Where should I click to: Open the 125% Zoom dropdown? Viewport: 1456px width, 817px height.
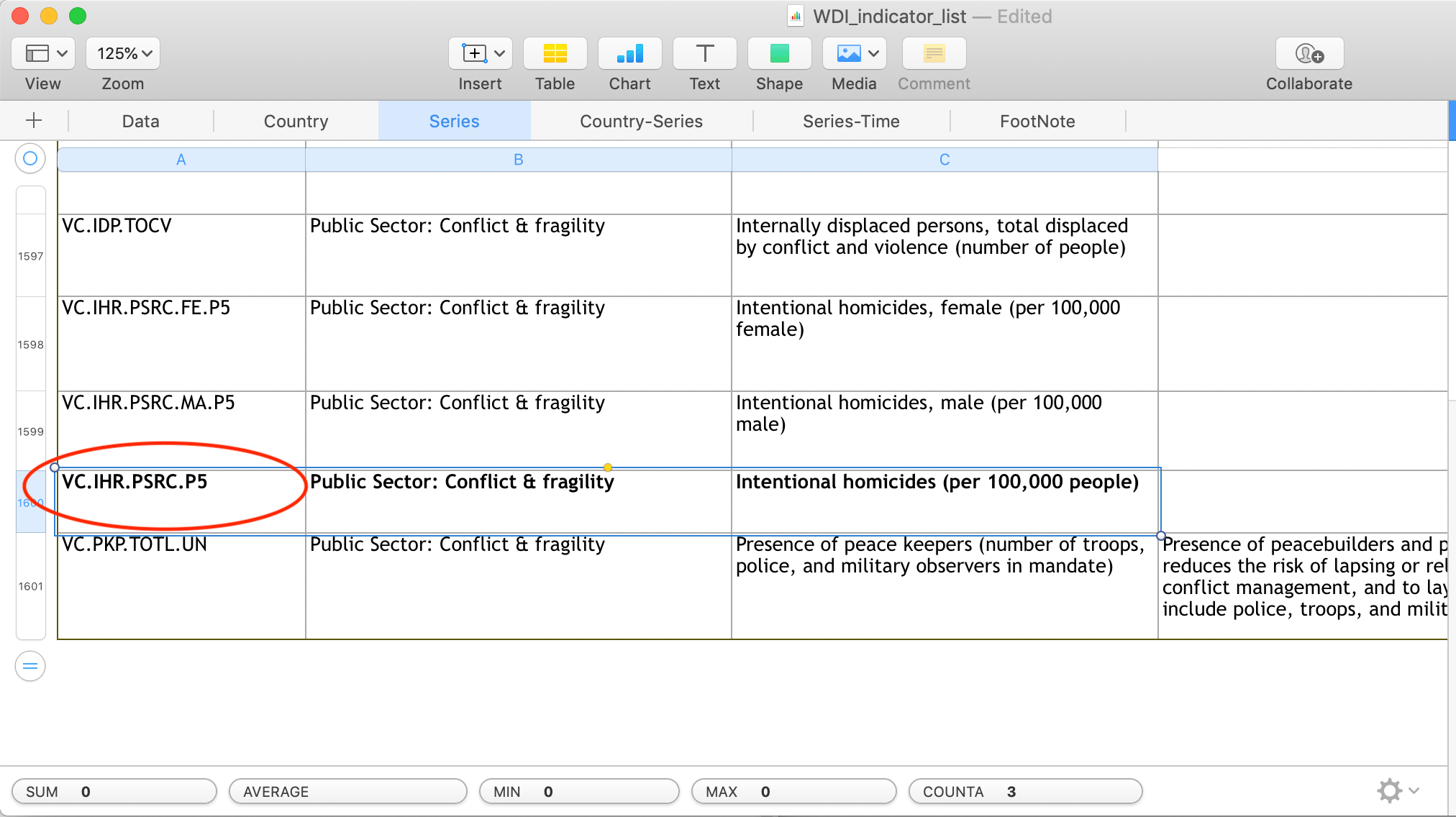tap(123, 54)
